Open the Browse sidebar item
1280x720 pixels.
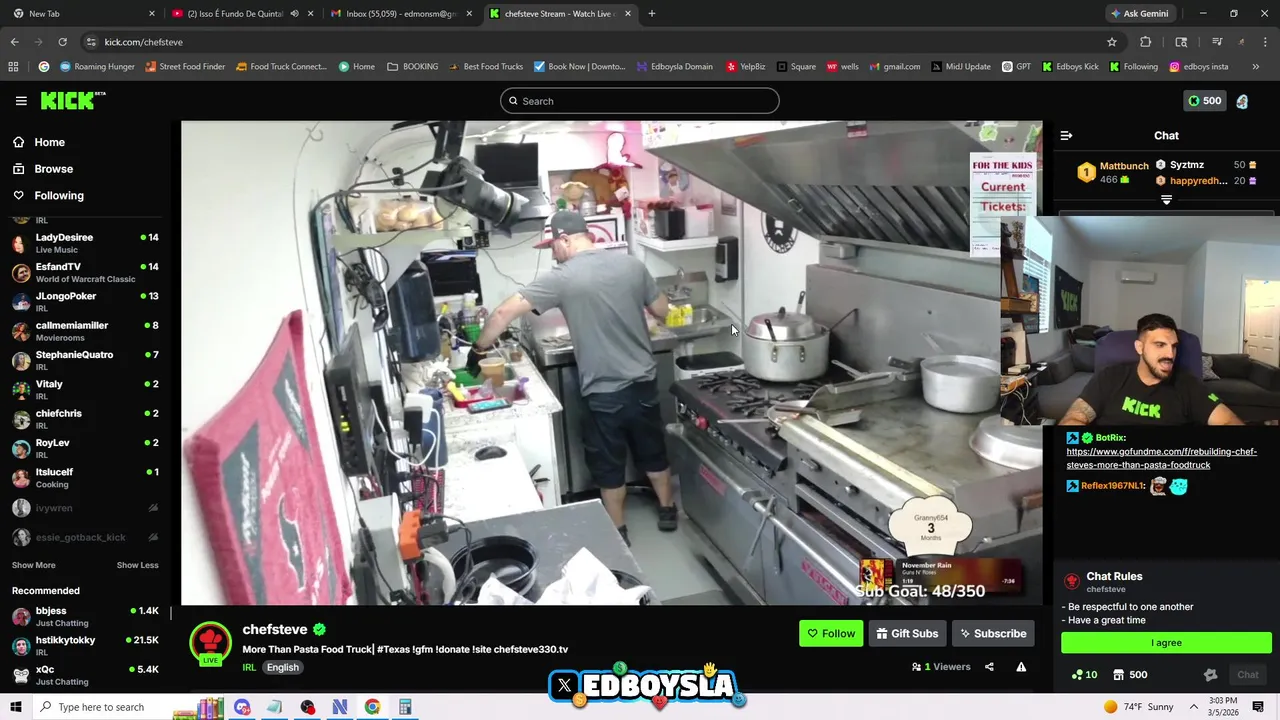42,169
